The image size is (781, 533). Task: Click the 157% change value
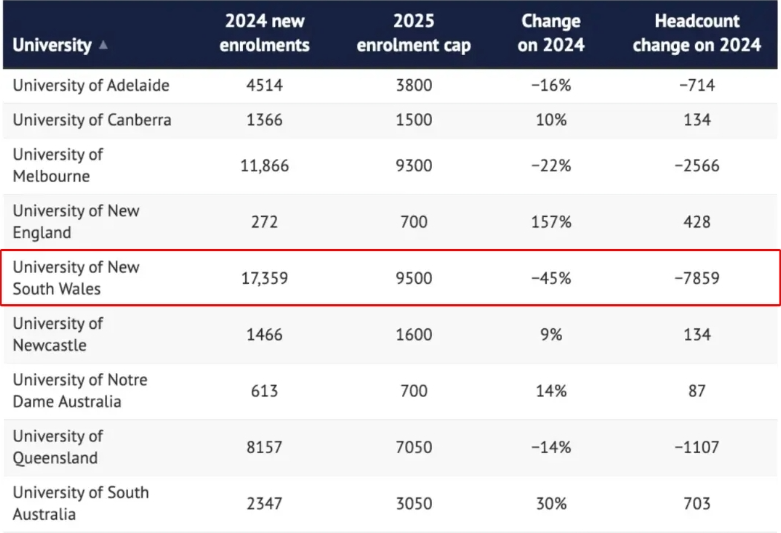click(551, 222)
